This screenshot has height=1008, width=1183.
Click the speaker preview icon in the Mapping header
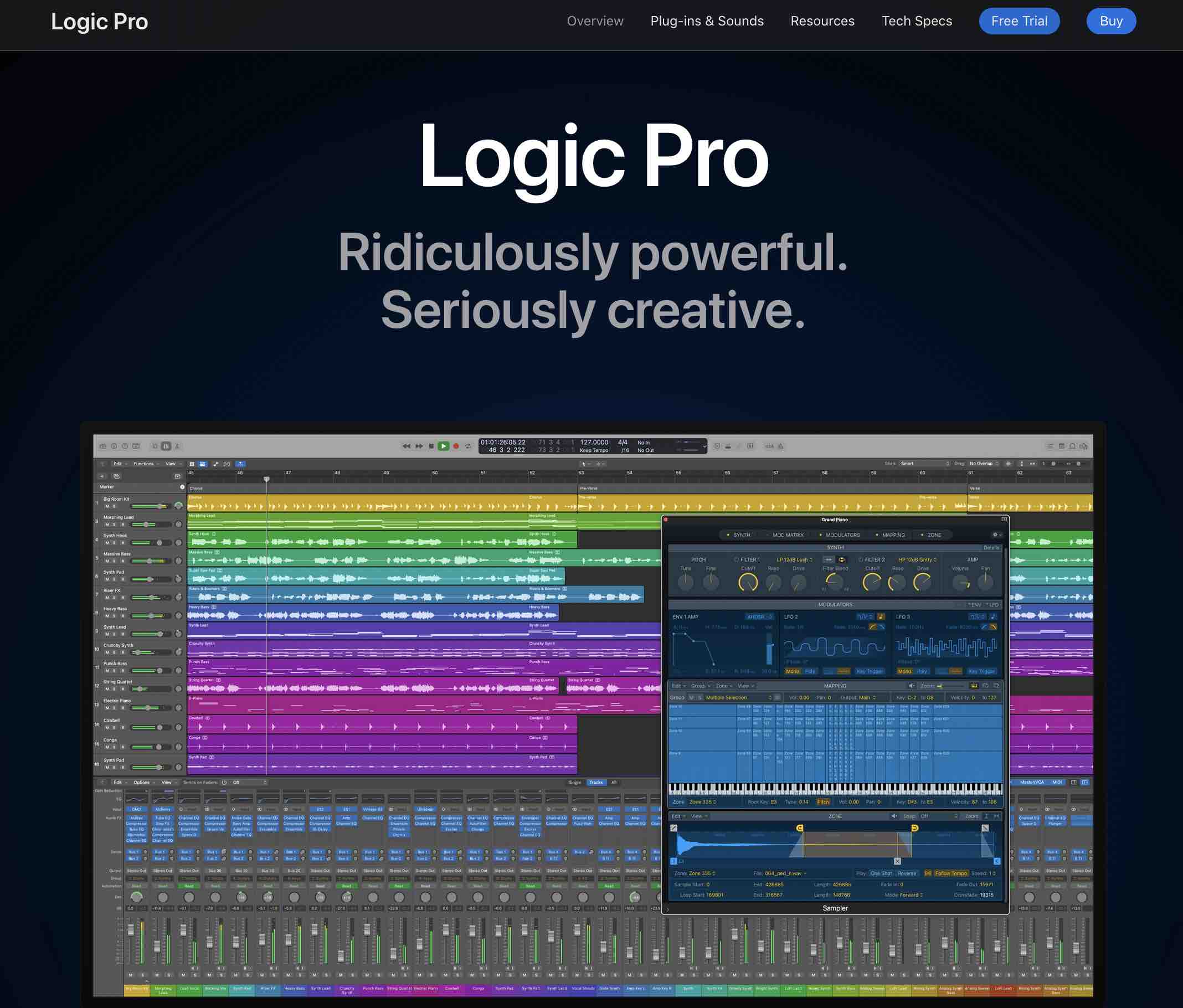pos(912,686)
